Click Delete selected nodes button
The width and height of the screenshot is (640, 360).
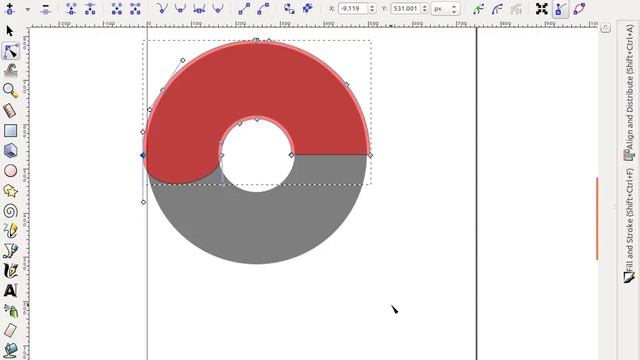coord(45,9)
